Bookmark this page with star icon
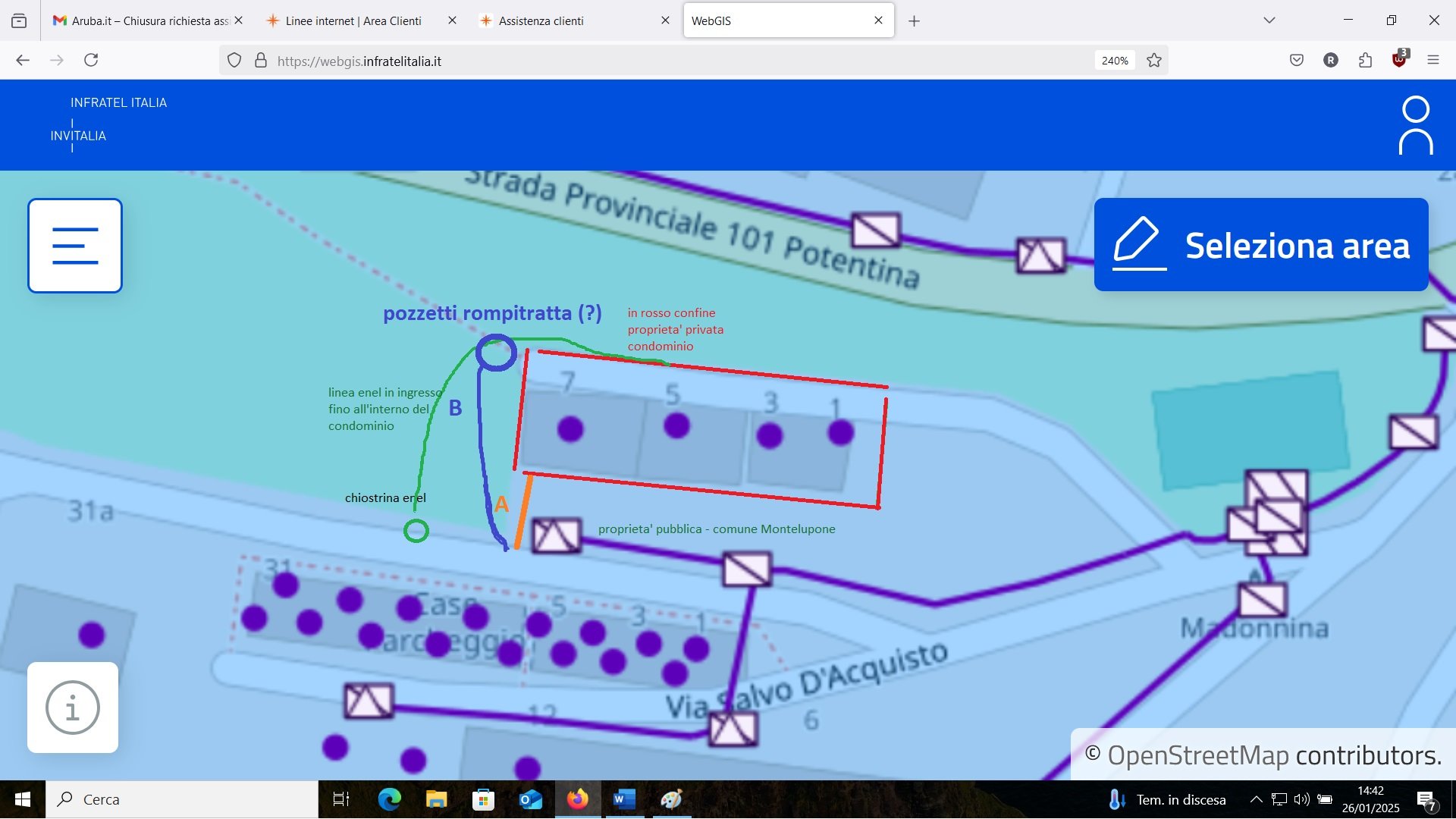This screenshot has height=819, width=1456. coord(1154,61)
